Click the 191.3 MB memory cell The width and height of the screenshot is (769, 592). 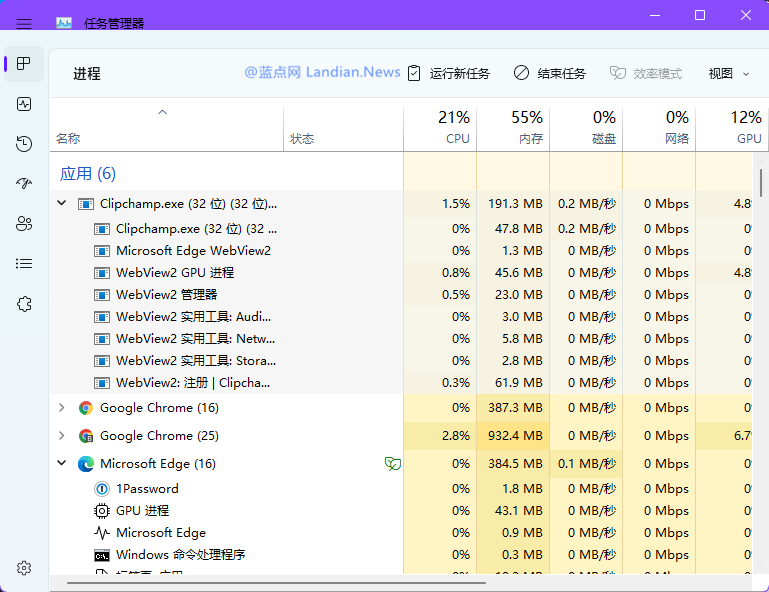[513, 204]
